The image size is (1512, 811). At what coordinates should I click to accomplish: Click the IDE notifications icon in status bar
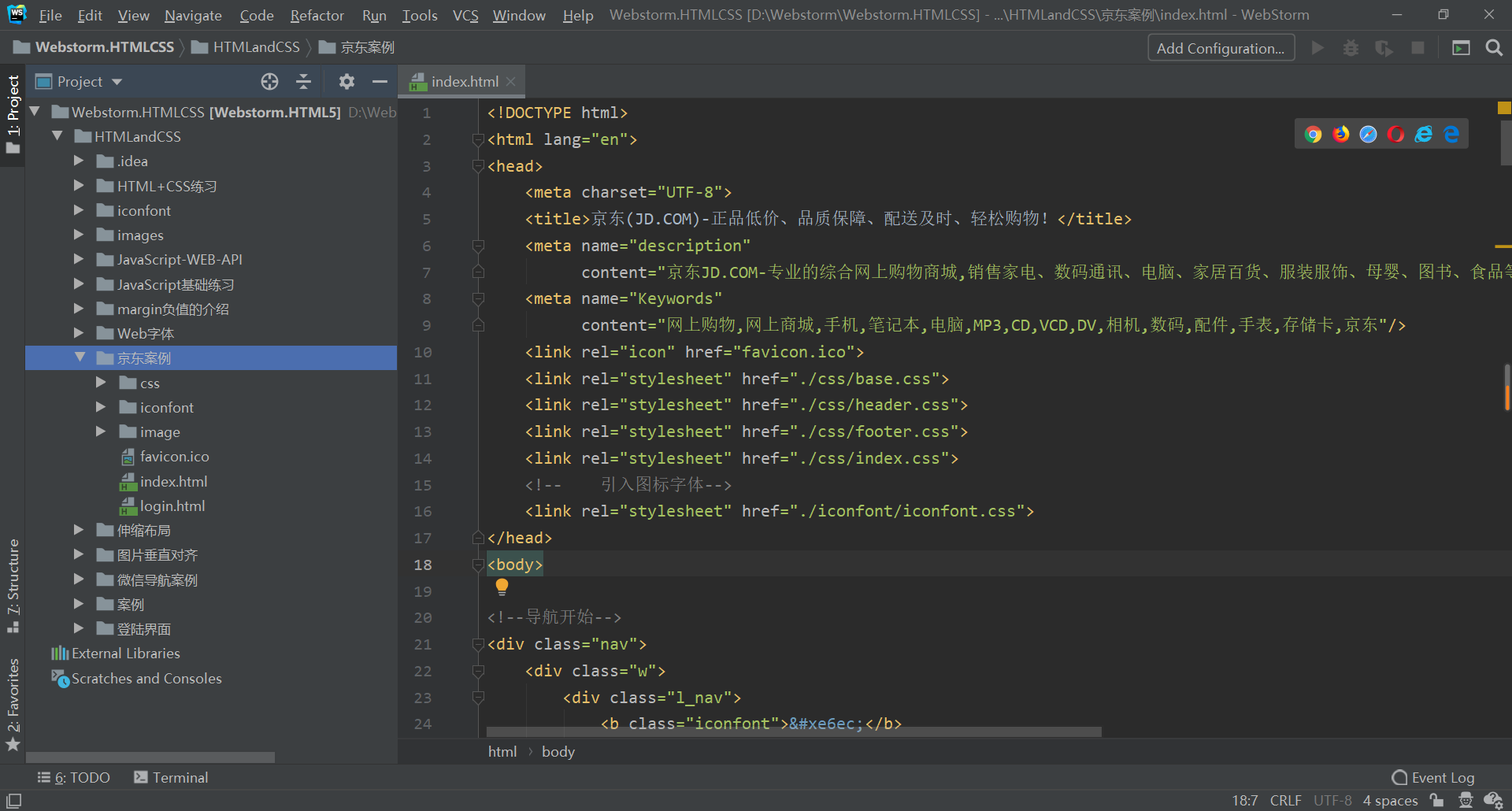click(x=1493, y=801)
